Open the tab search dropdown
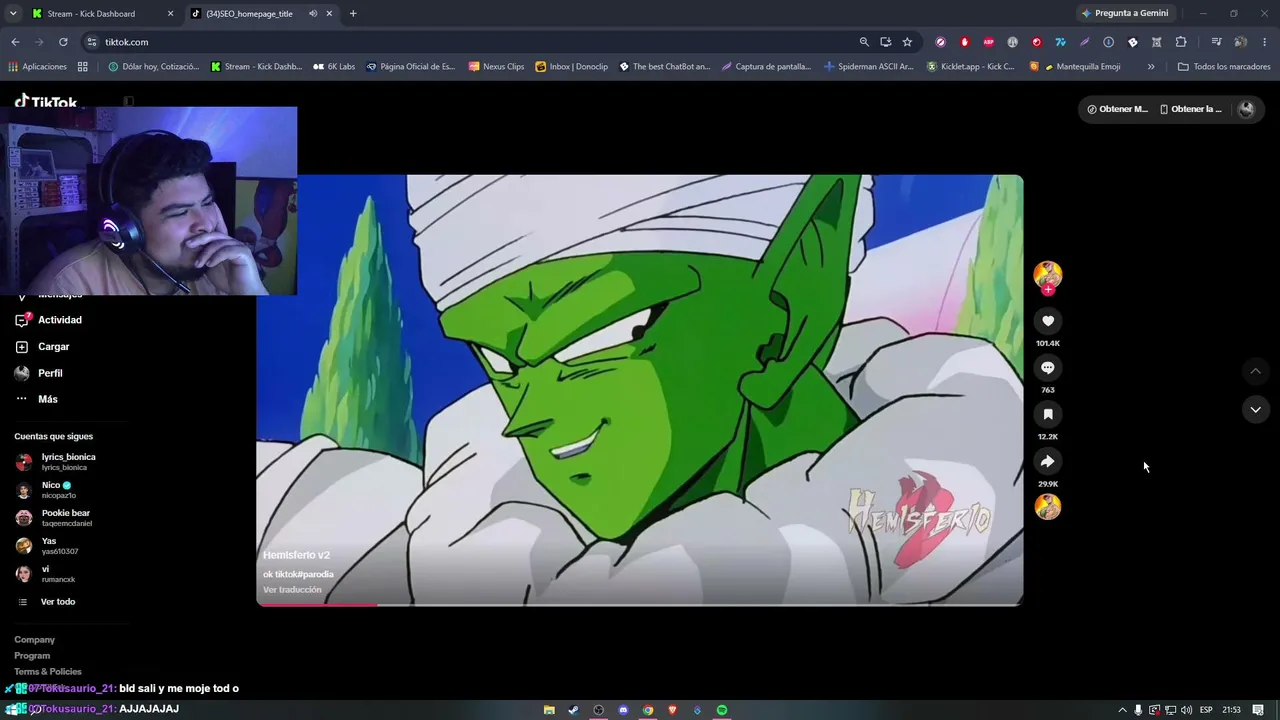Image resolution: width=1280 pixels, height=720 pixels. click(13, 14)
